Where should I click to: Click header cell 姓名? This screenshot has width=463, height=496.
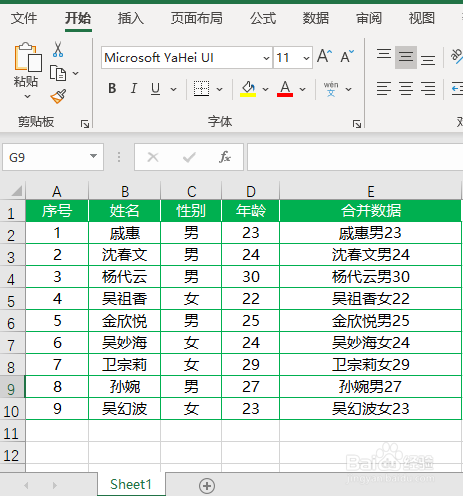124,211
